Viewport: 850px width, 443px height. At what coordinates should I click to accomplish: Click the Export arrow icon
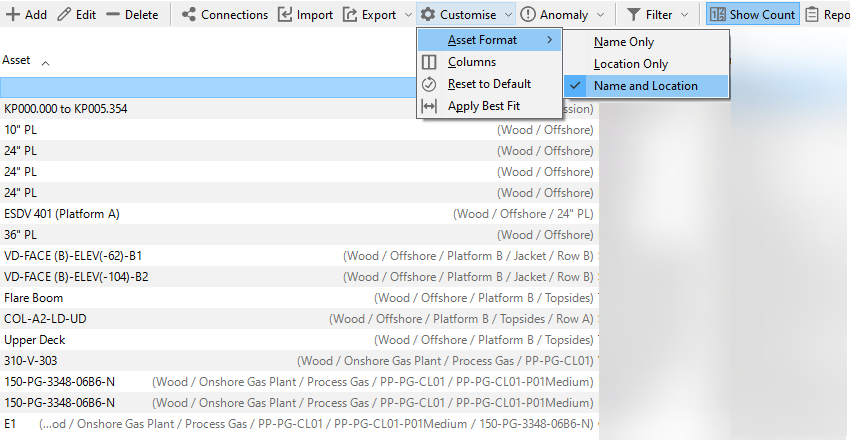(350, 15)
